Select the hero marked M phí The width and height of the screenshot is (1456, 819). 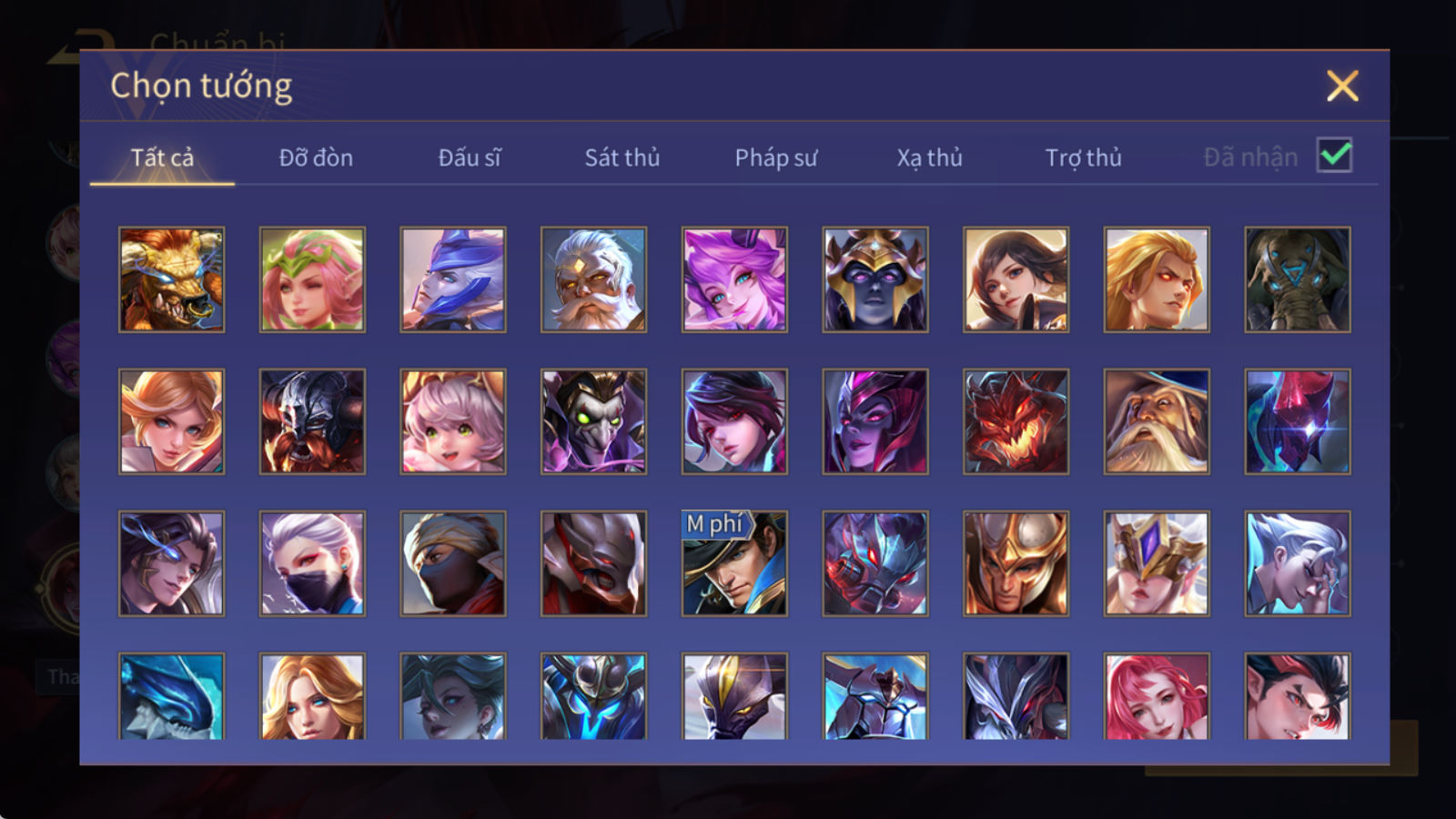pos(734,563)
